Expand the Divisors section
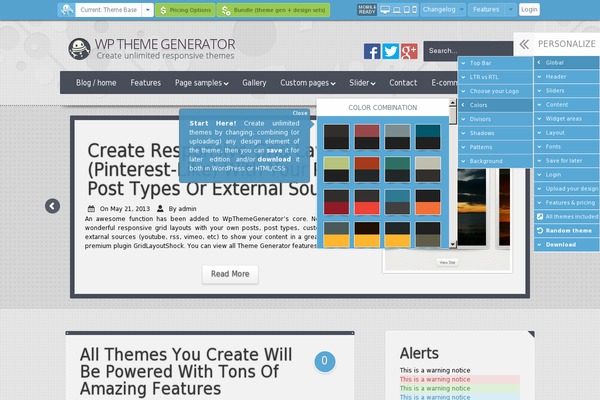Screen dimensions: 600x400 click(495, 119)
